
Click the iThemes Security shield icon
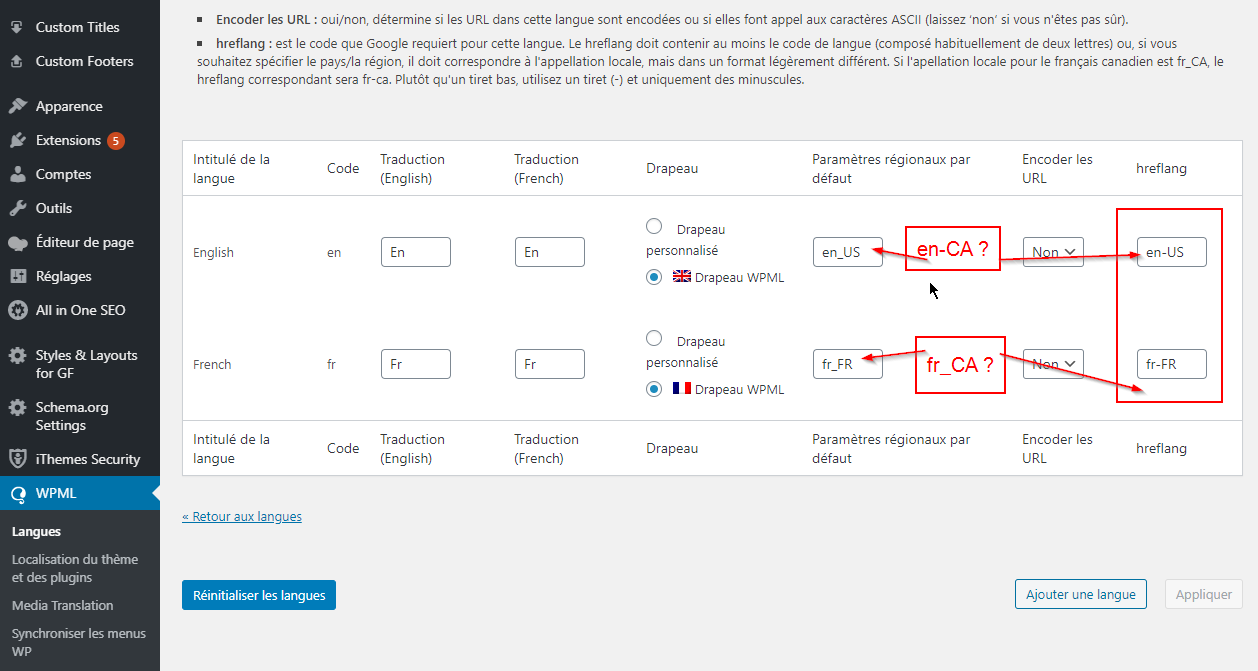[17, 459]
